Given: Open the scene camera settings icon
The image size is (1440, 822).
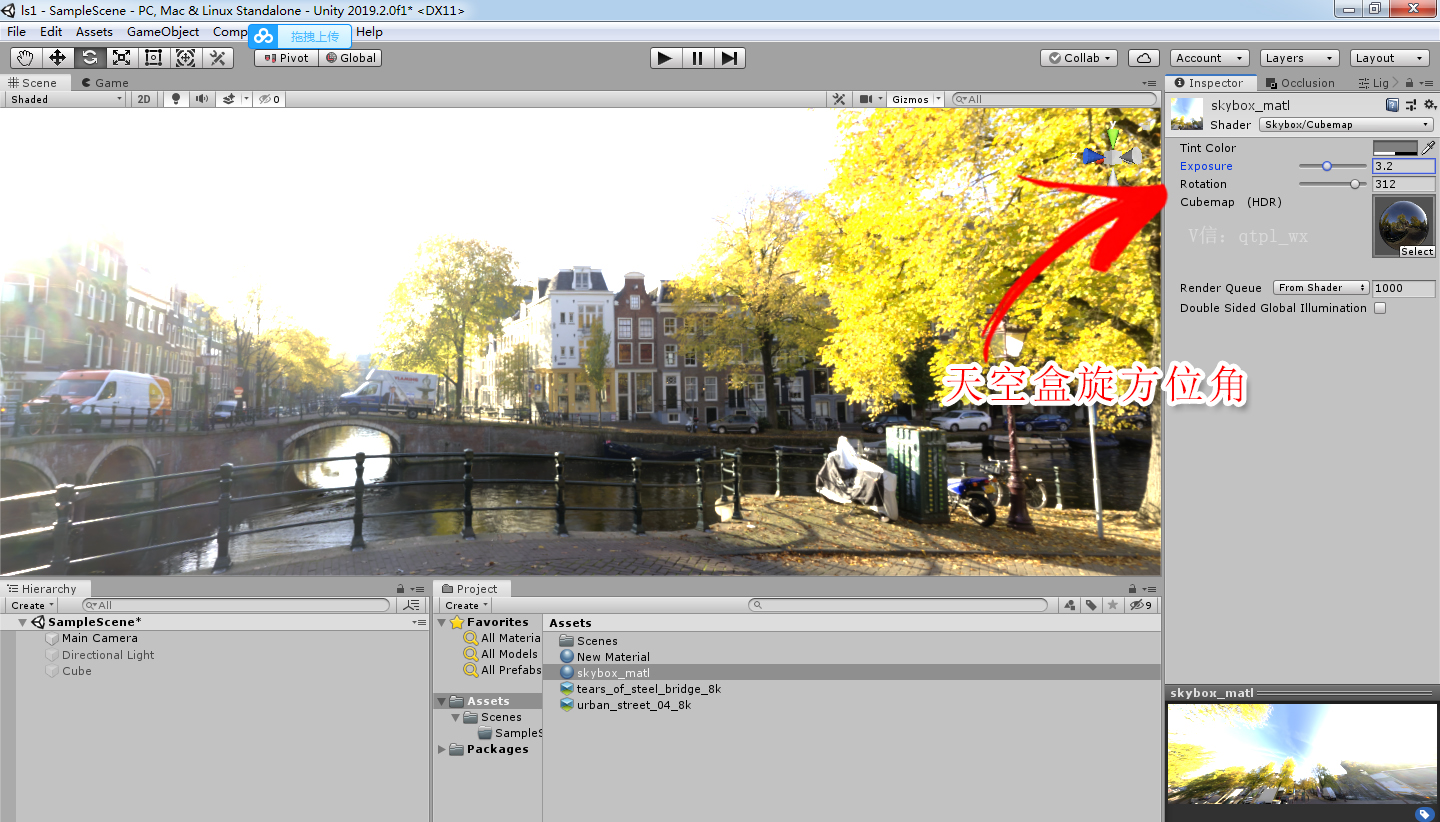Looking at the screenshot, I should coord(866,99).
